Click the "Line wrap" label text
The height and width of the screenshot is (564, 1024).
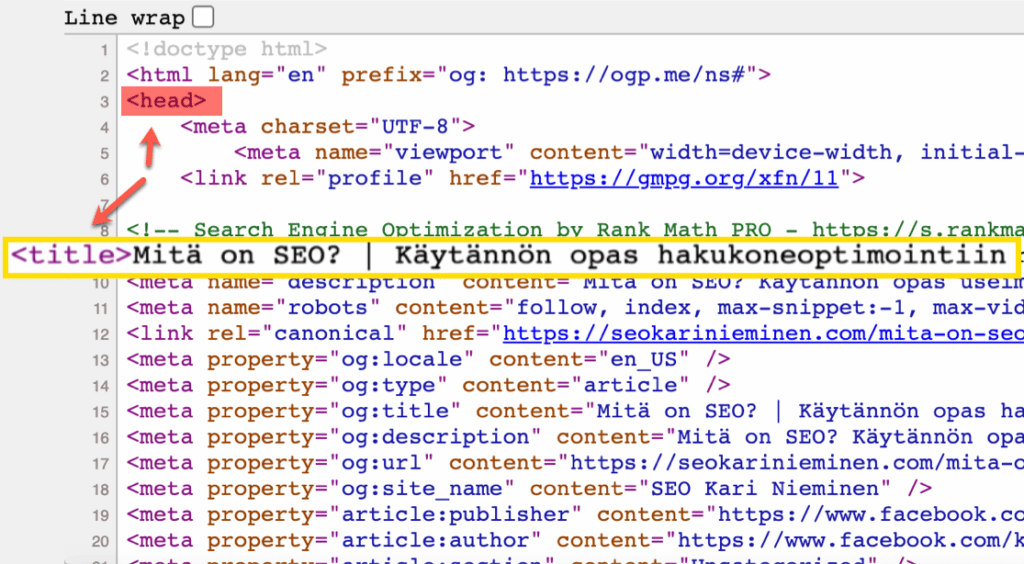point(125,18)
